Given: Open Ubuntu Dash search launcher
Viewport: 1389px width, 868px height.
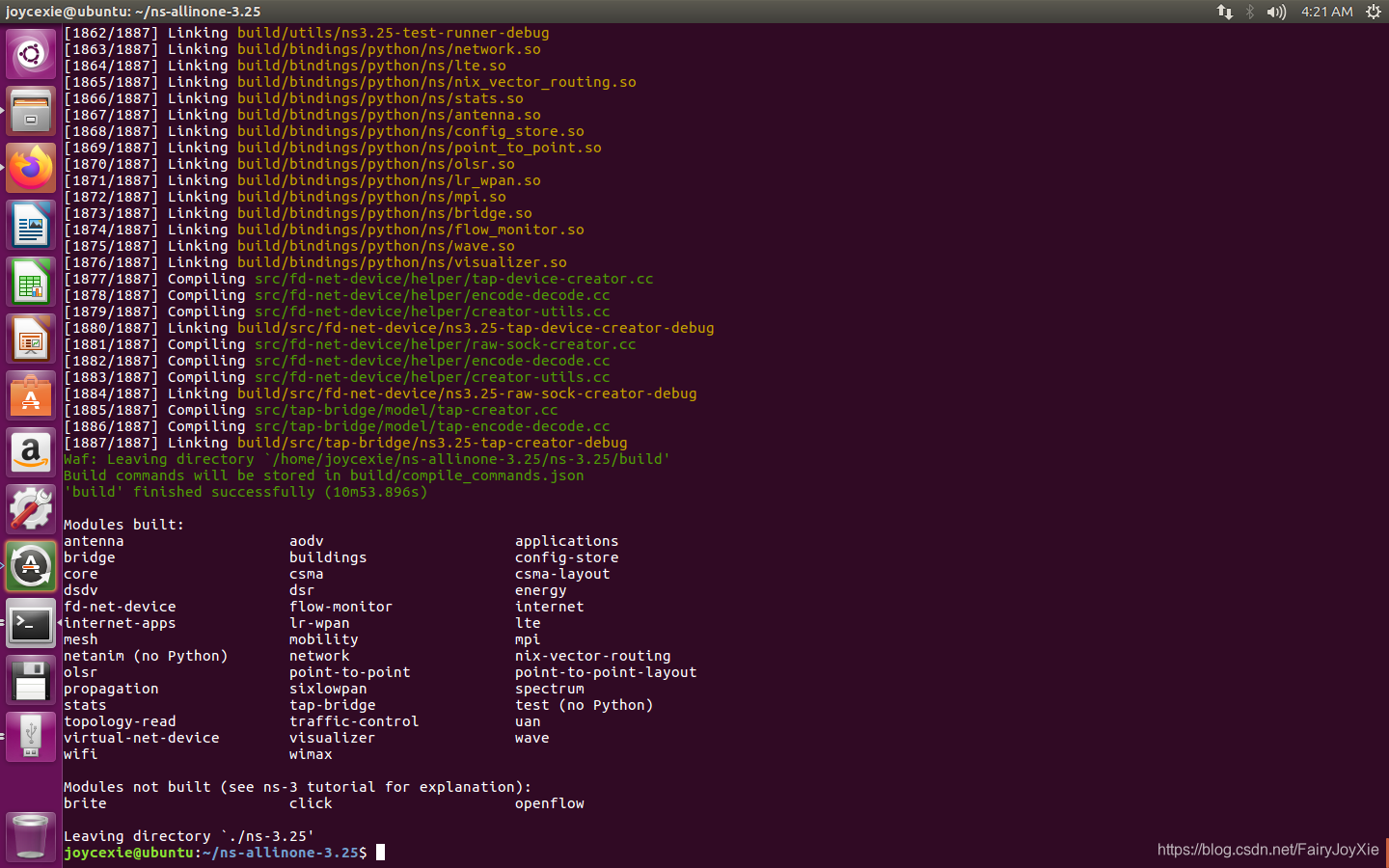Looking at the screenshot, I should click(x=31, y=54).
